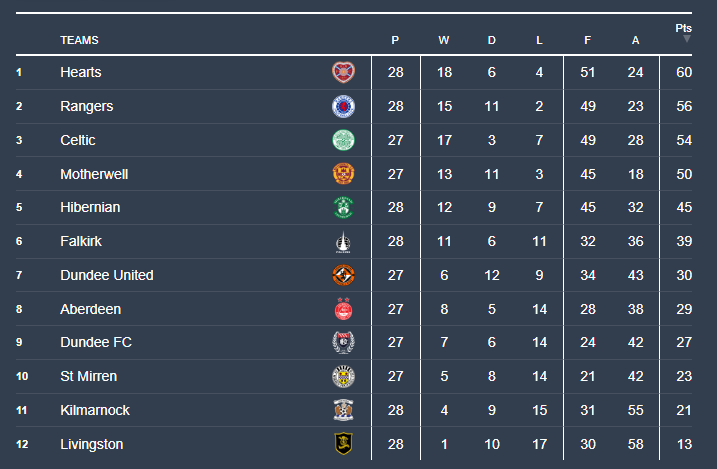The height and width of the screenshot is (469, 717).
Task: Click the Hearts club crest icon
Action: 343,72
